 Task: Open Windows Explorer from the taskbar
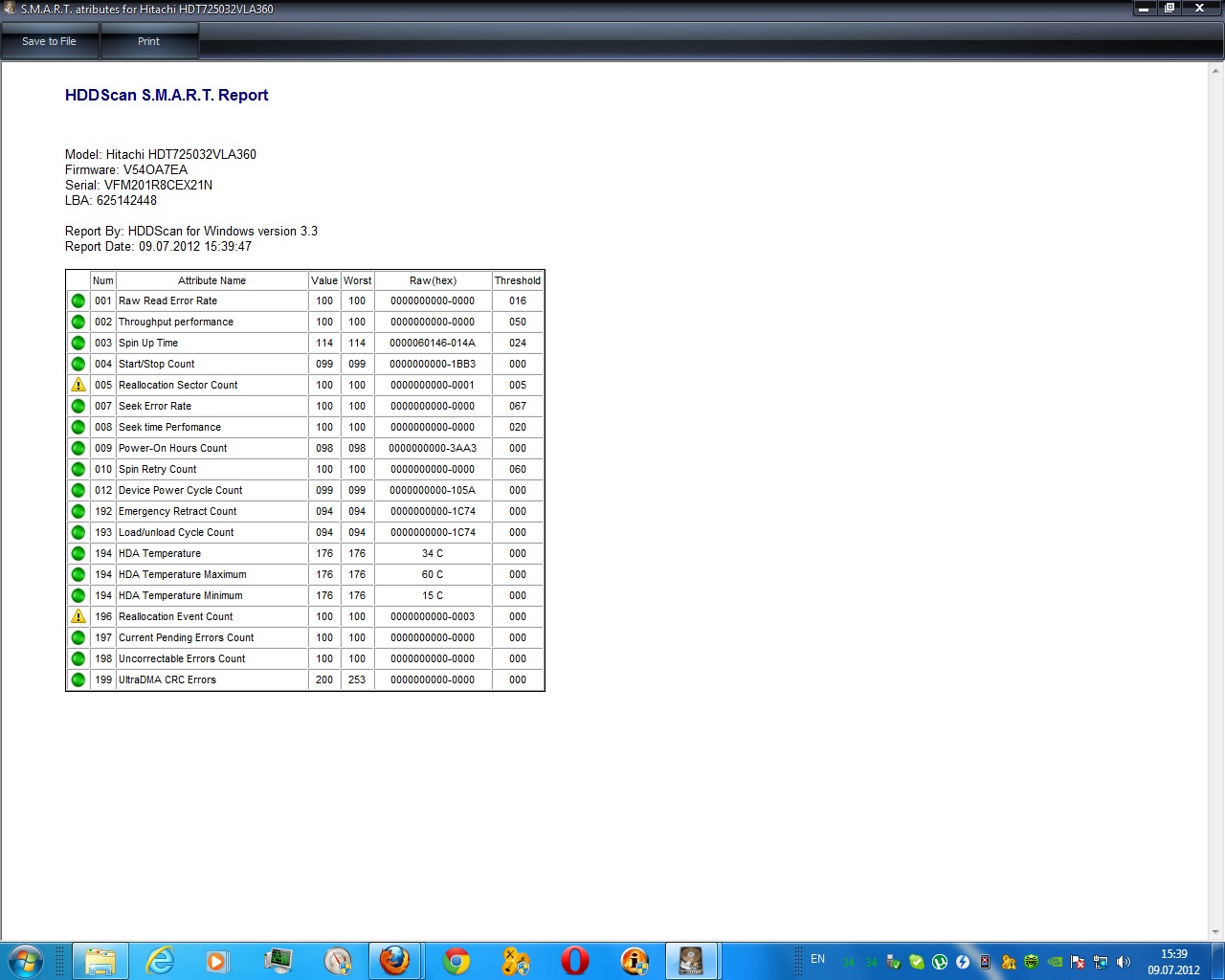coord(100,960)
